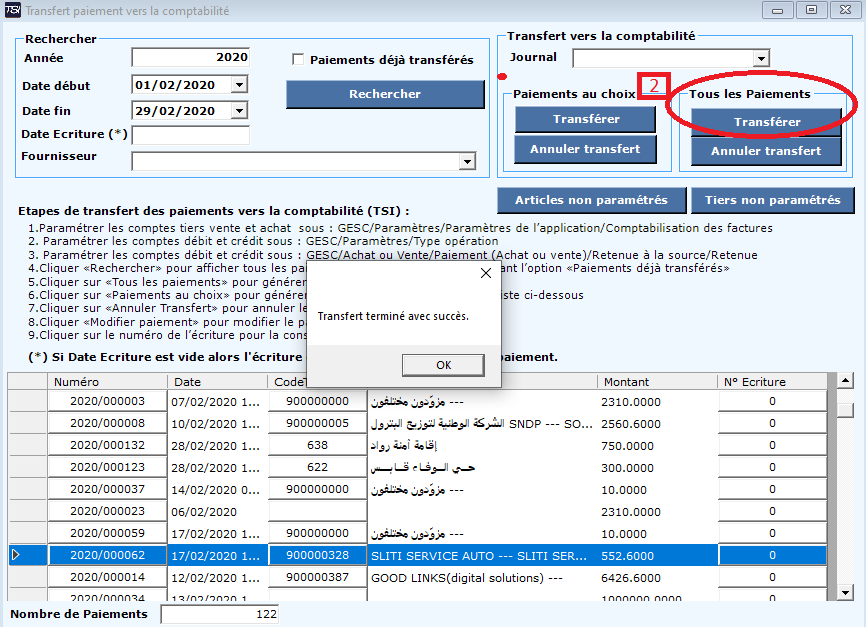Click the TSI application icon in title bar
Viewport: 866px width, 627px height.
point(12,10)
